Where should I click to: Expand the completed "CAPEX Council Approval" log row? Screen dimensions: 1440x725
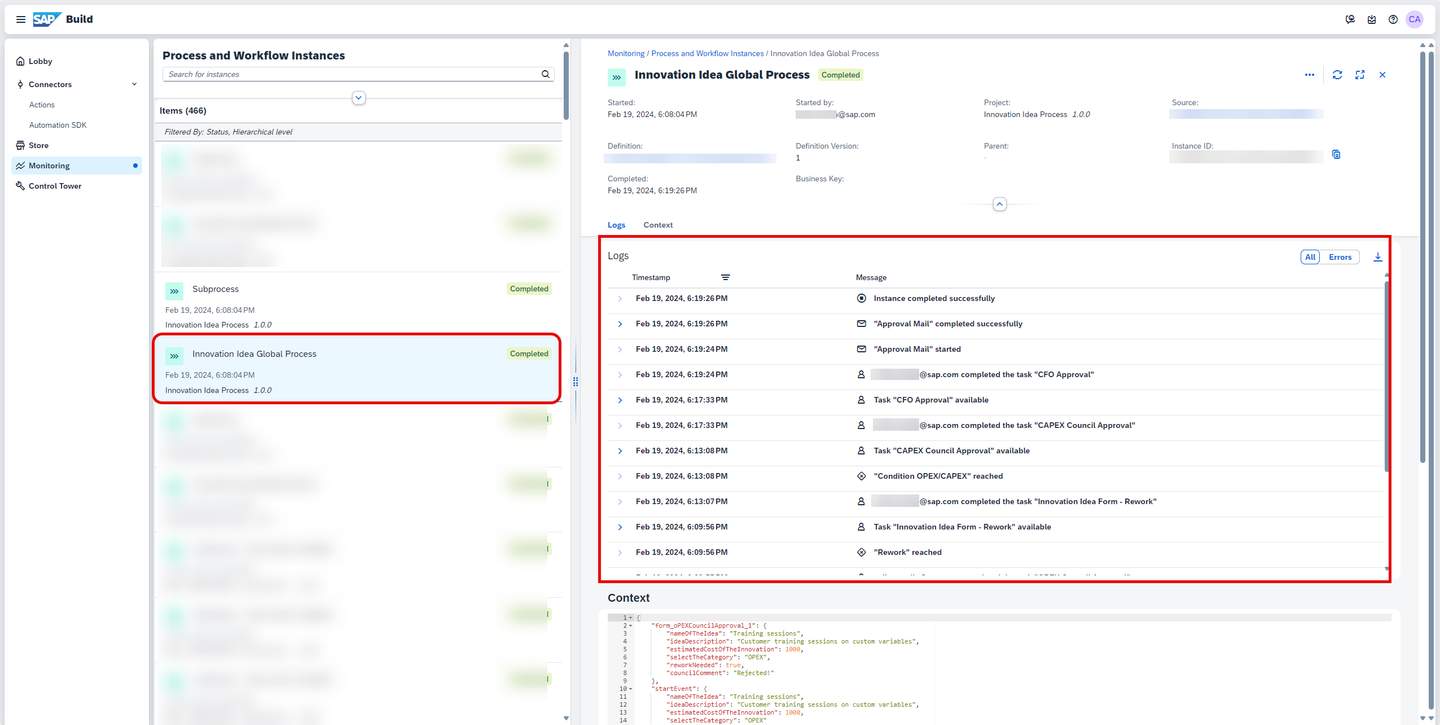point(620,425)
